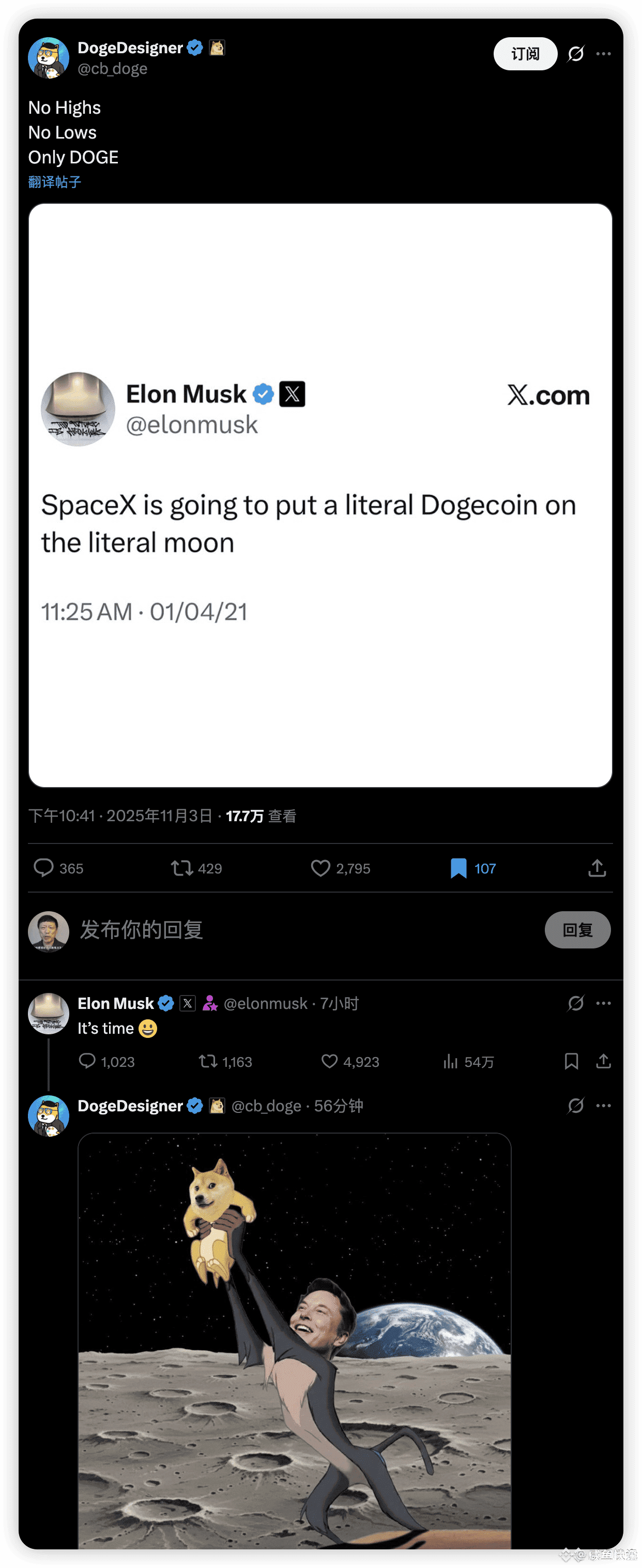Repost Elon's comment showing 1,163 reposts
The width and height of the screenshot is (642, 1568).
pyautogui.click(x=208, y=1061)
